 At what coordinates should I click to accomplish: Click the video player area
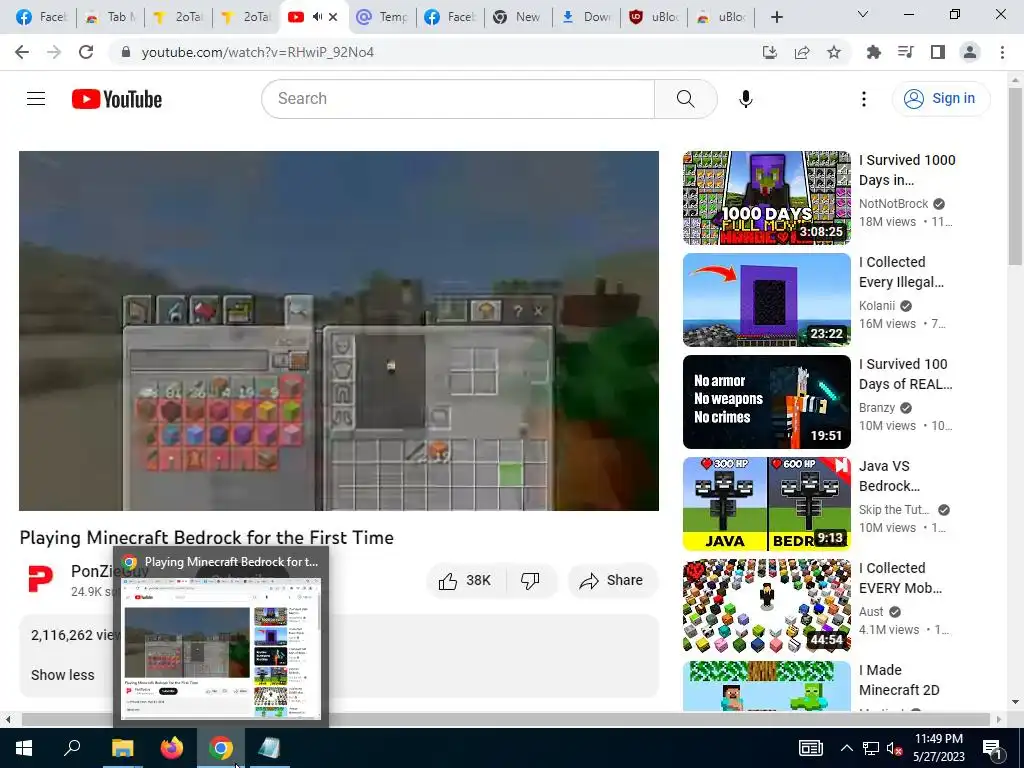tap(338, 330)
